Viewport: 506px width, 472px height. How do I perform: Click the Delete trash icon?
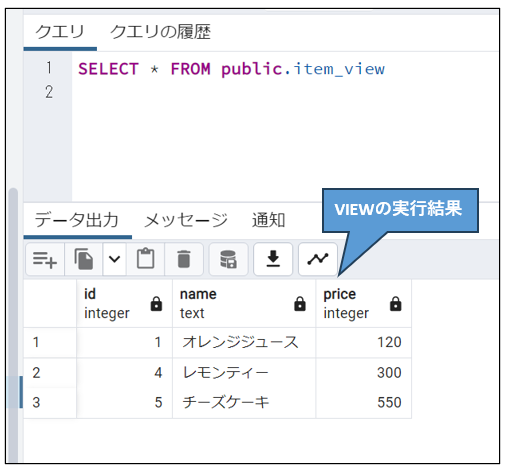pos(184,259)
